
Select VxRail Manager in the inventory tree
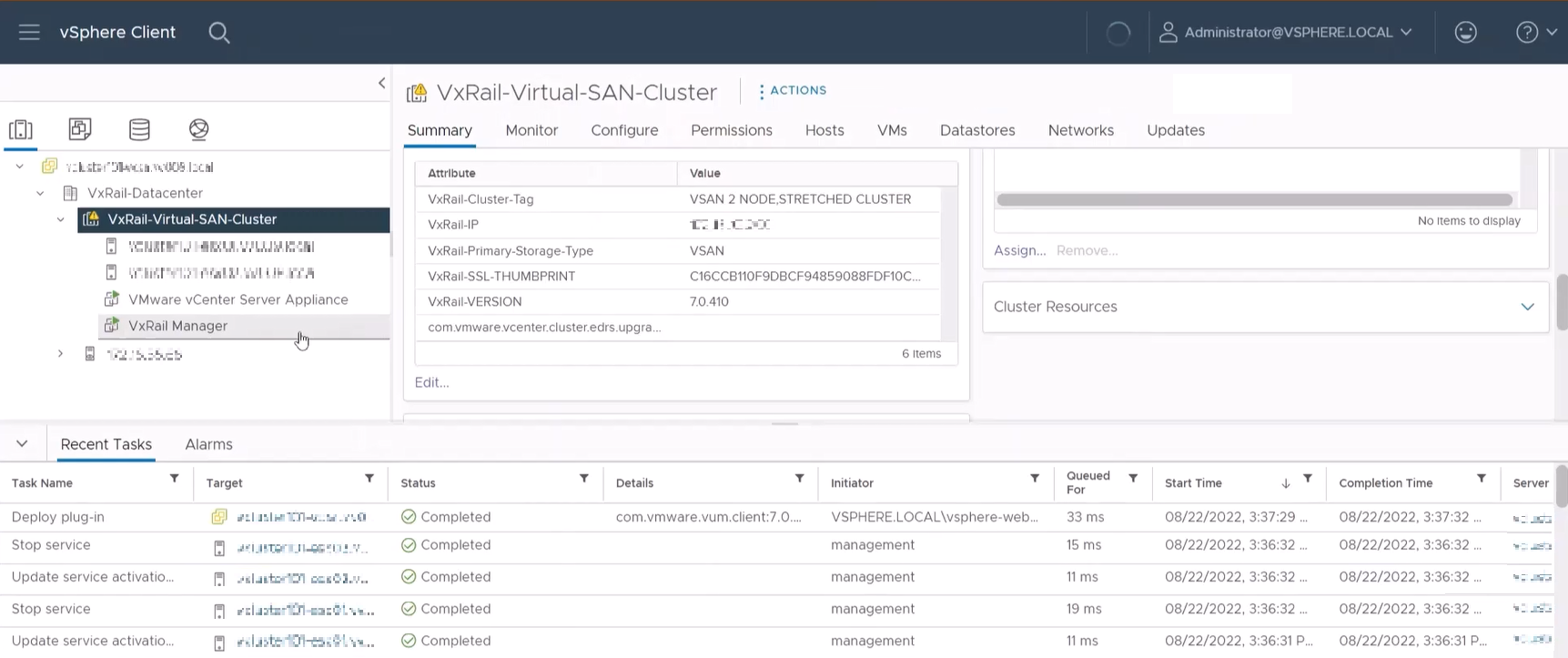coord(177,326)
